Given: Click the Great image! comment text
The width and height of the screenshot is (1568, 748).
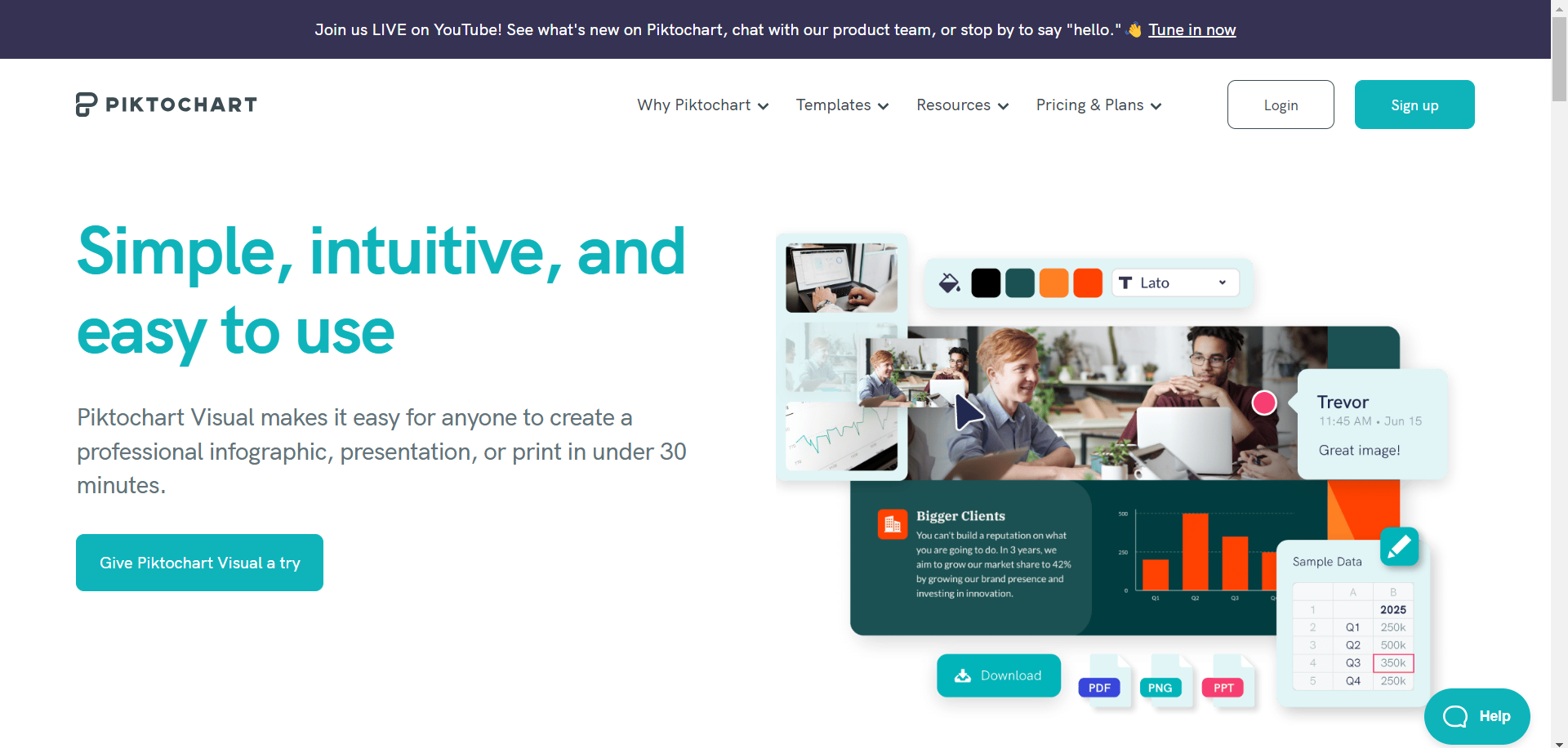Looking at the screenshot, I should tap(1359, 450).
